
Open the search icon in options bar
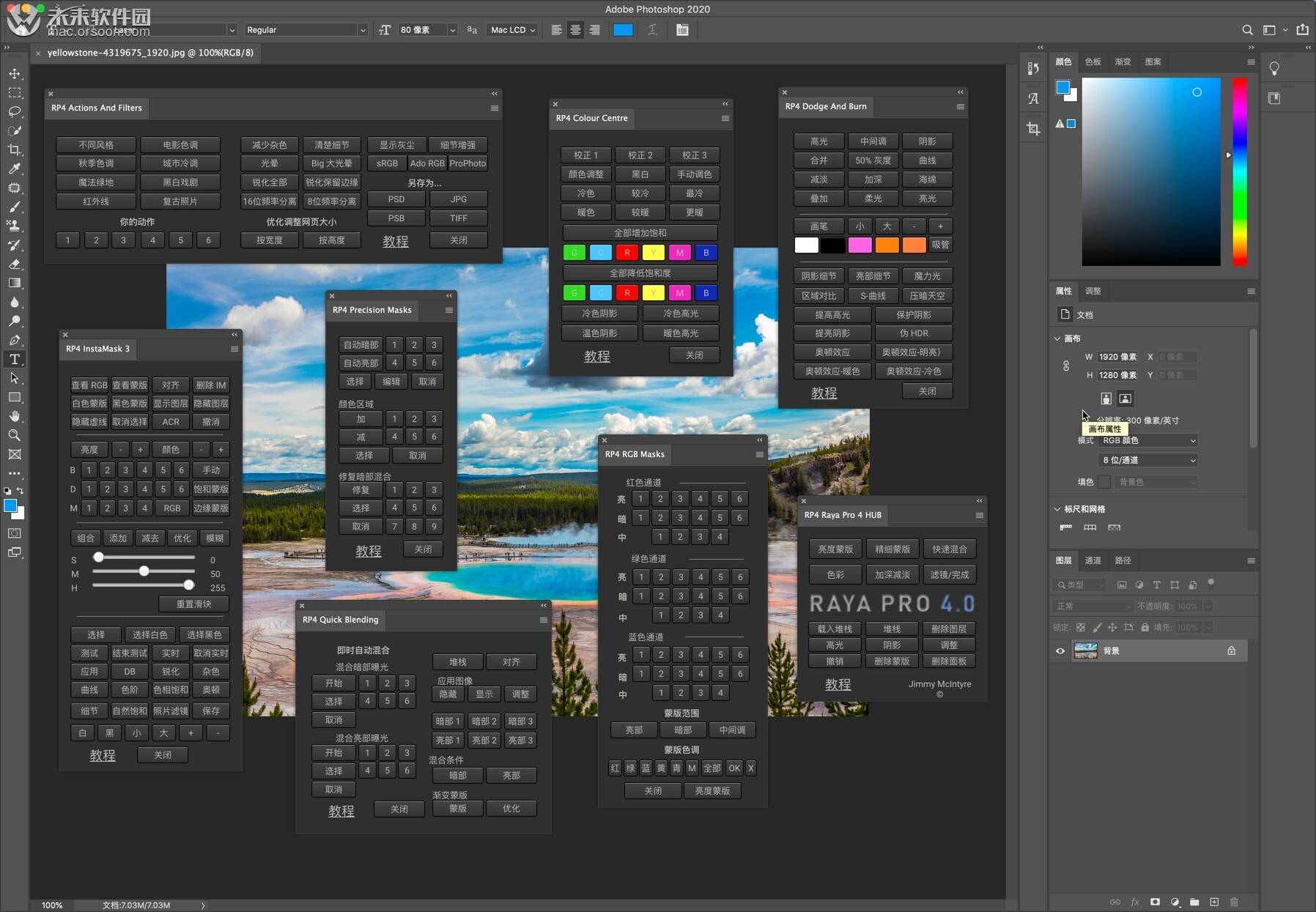[x=1247, y=30]
